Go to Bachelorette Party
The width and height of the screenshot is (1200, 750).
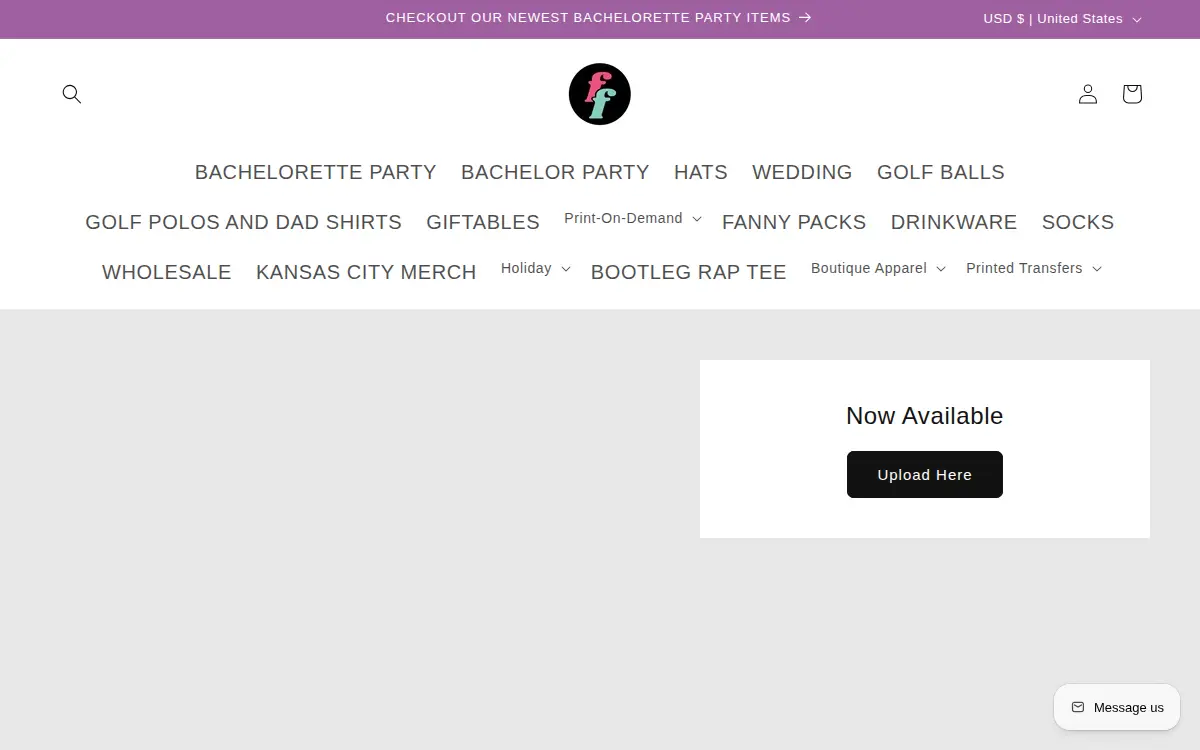point(315,172)
